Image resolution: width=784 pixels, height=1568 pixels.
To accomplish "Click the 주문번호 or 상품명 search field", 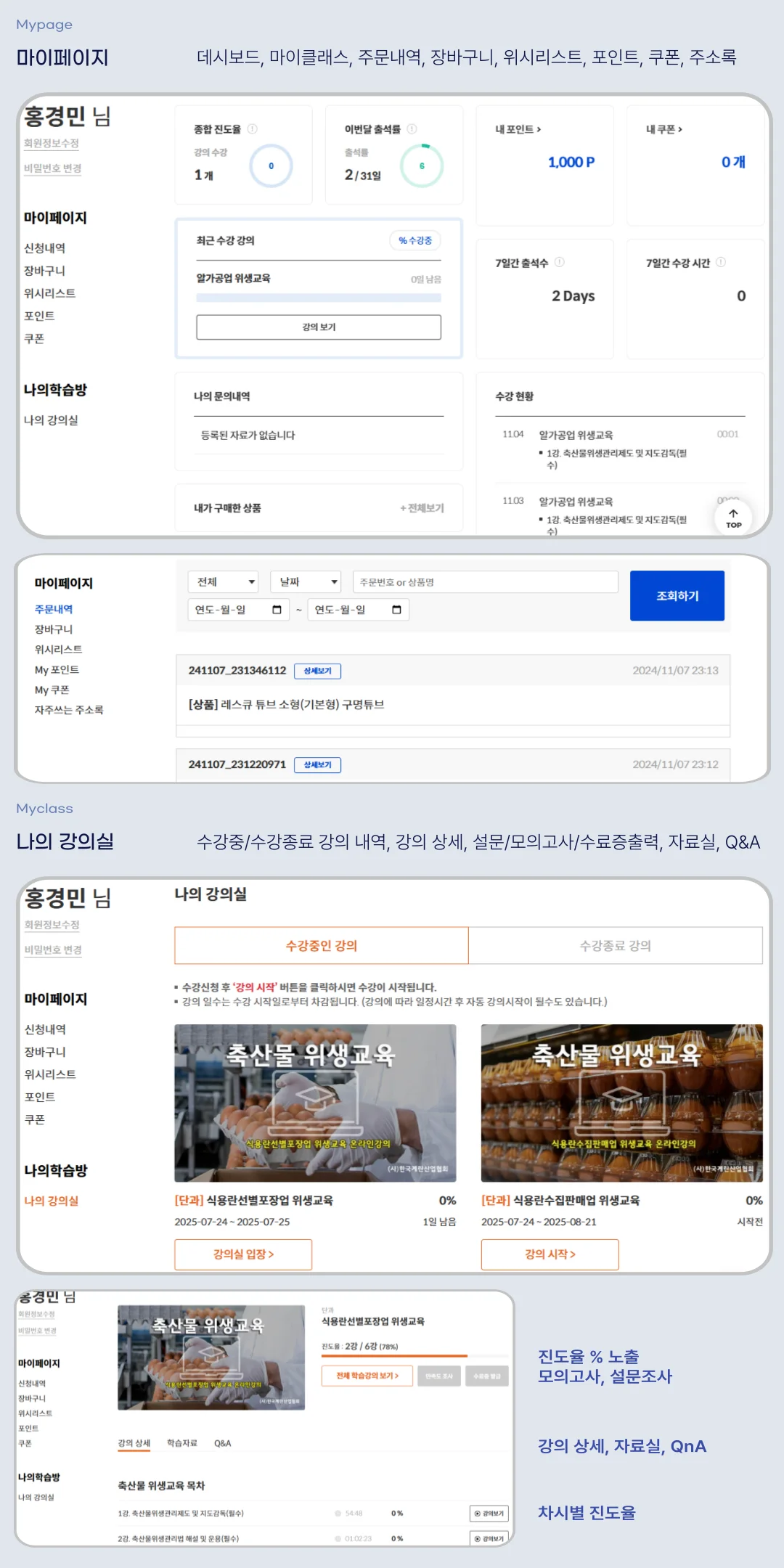I will tap(485, 582).
